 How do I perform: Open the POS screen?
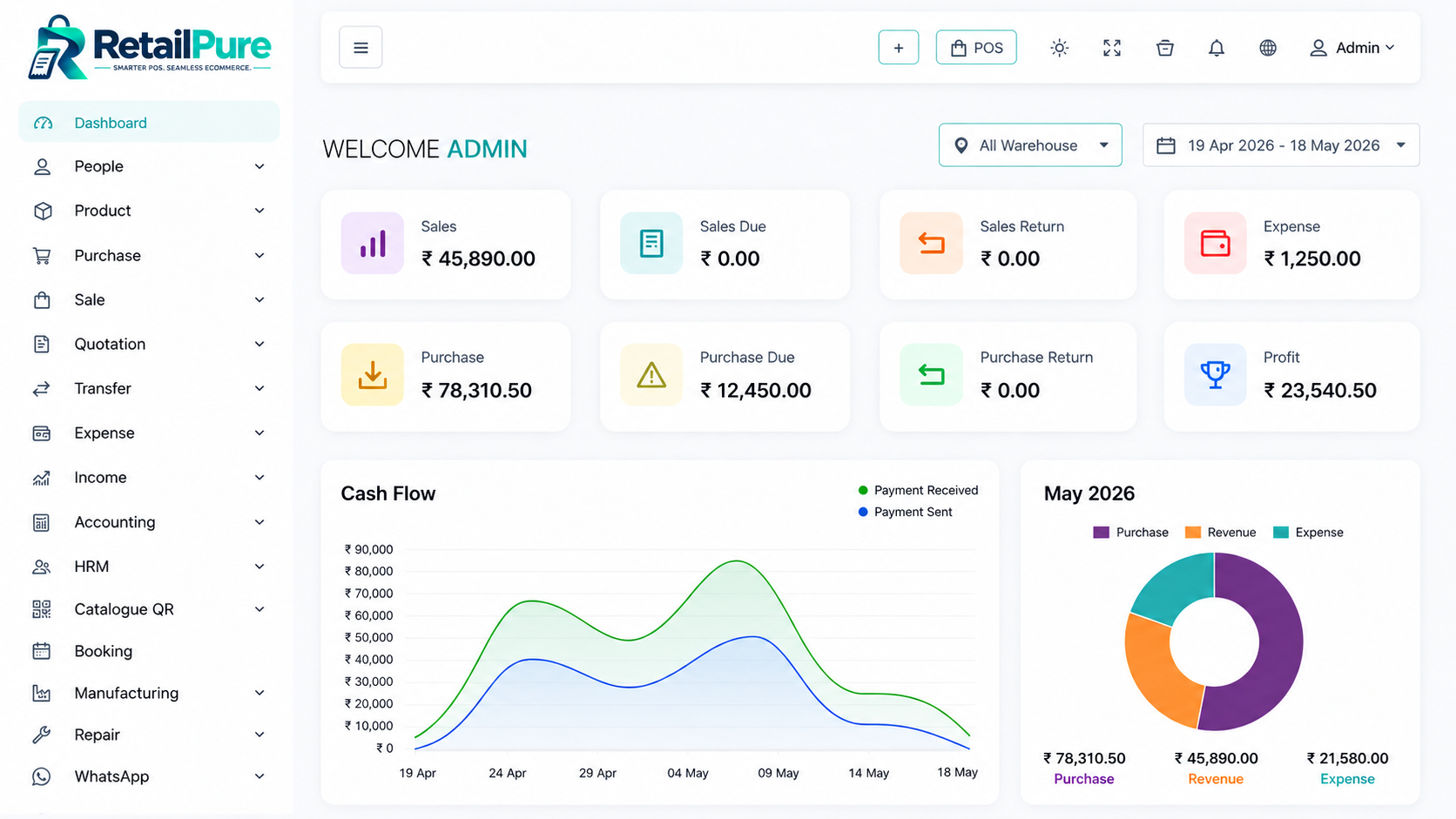coord(976,48)
